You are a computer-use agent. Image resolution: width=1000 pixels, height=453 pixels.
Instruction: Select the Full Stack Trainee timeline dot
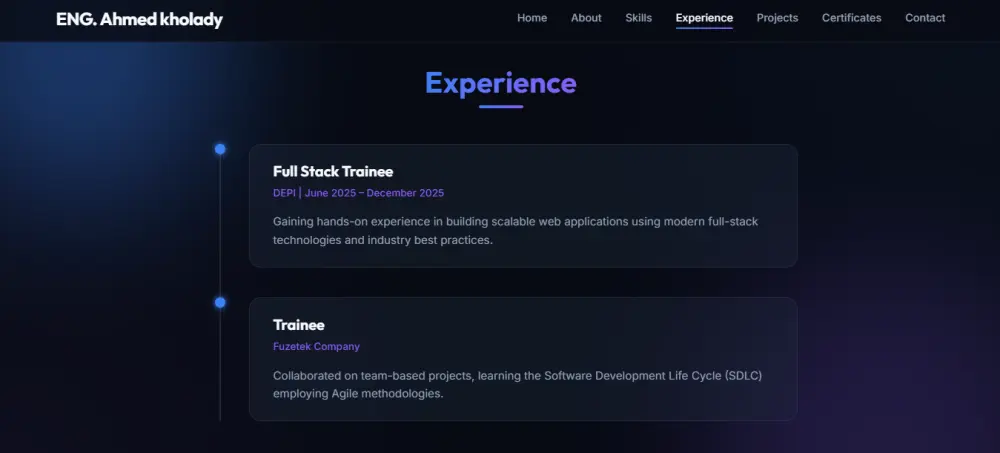tap(220, 149)
